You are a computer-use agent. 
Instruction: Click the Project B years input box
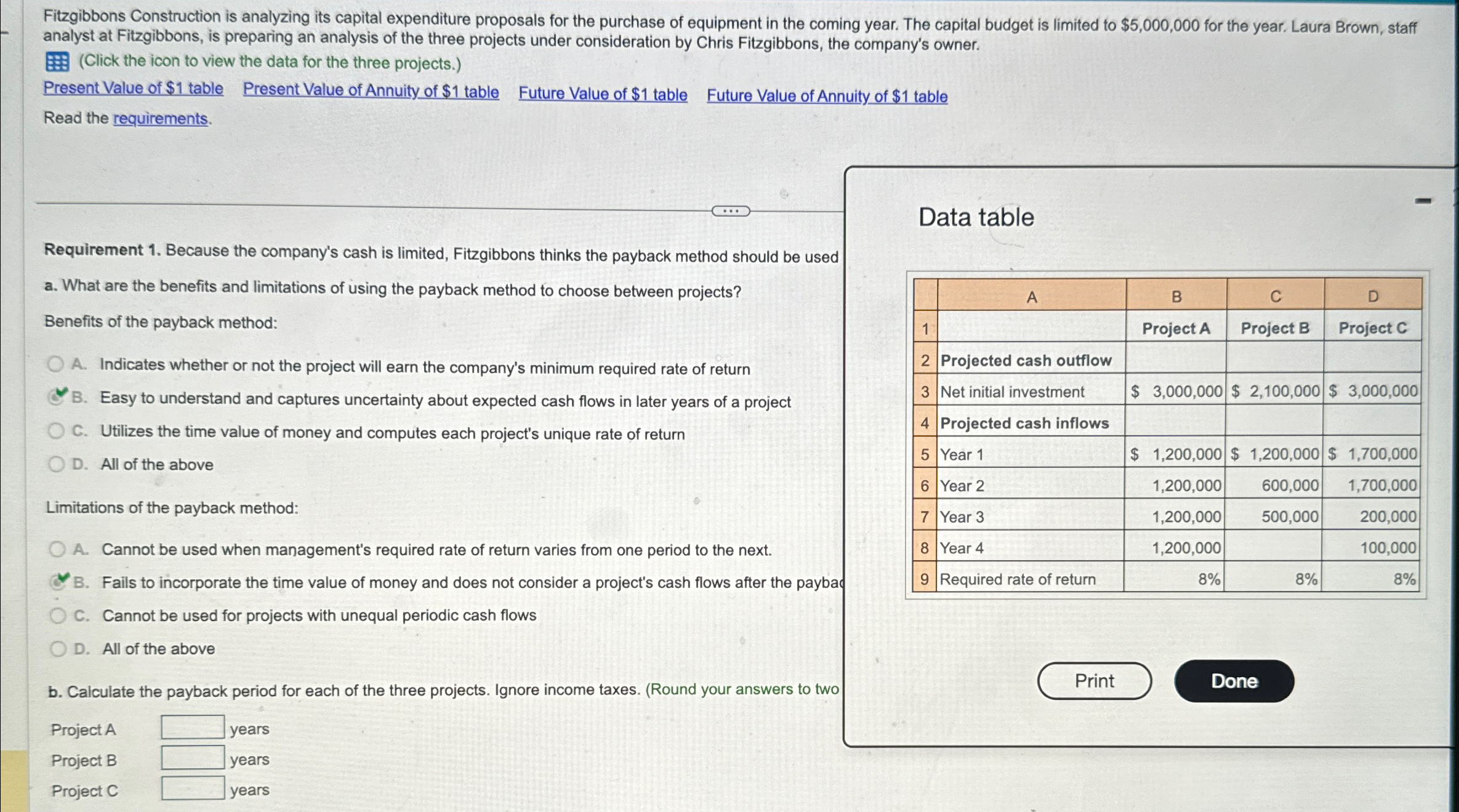(x=193, y=758)
